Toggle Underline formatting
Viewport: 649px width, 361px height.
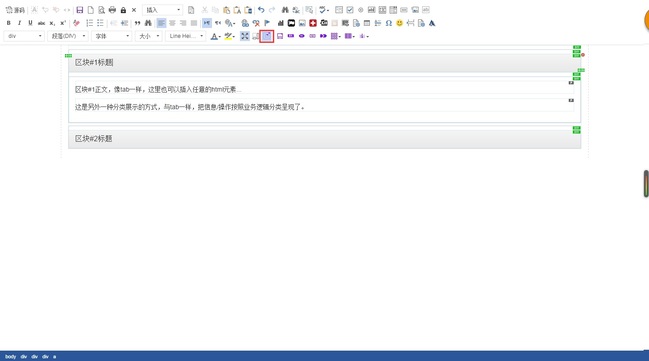(30, 23)
